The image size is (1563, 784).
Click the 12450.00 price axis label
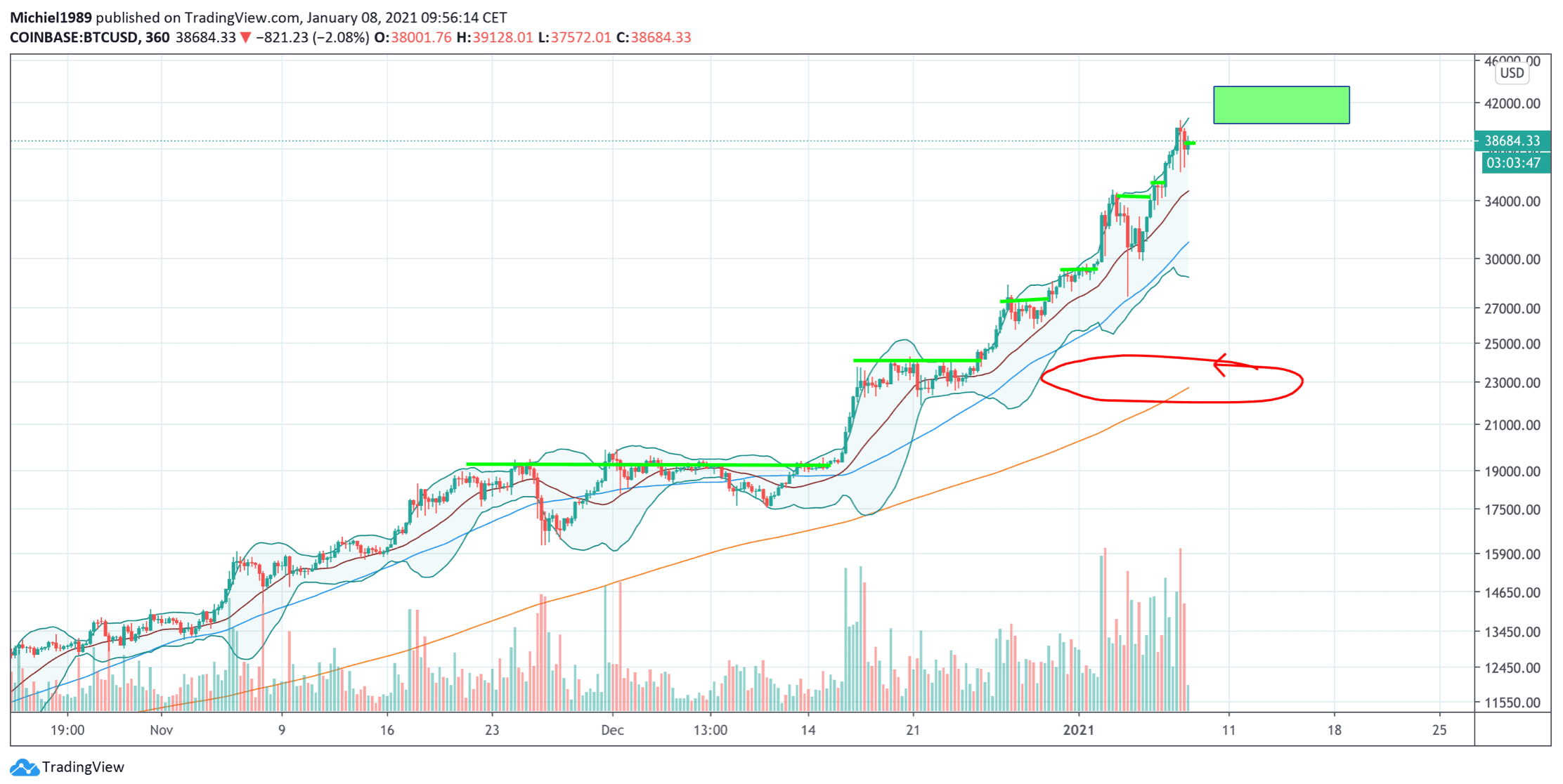pos(1512,668)
